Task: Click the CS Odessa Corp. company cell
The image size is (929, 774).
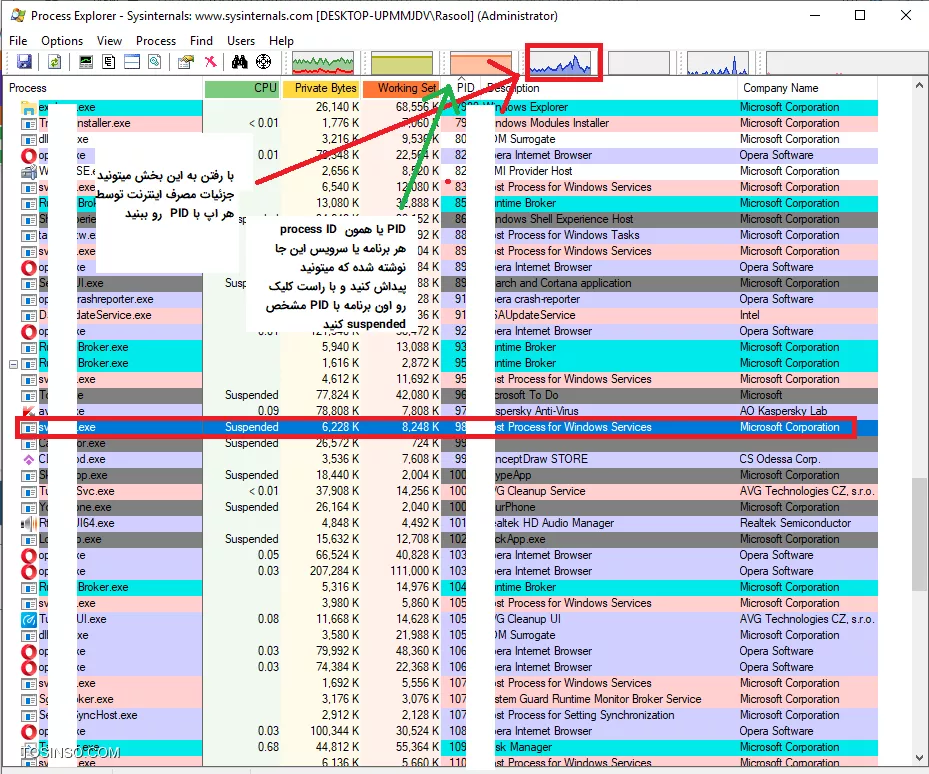Action: tap(780, 459)
